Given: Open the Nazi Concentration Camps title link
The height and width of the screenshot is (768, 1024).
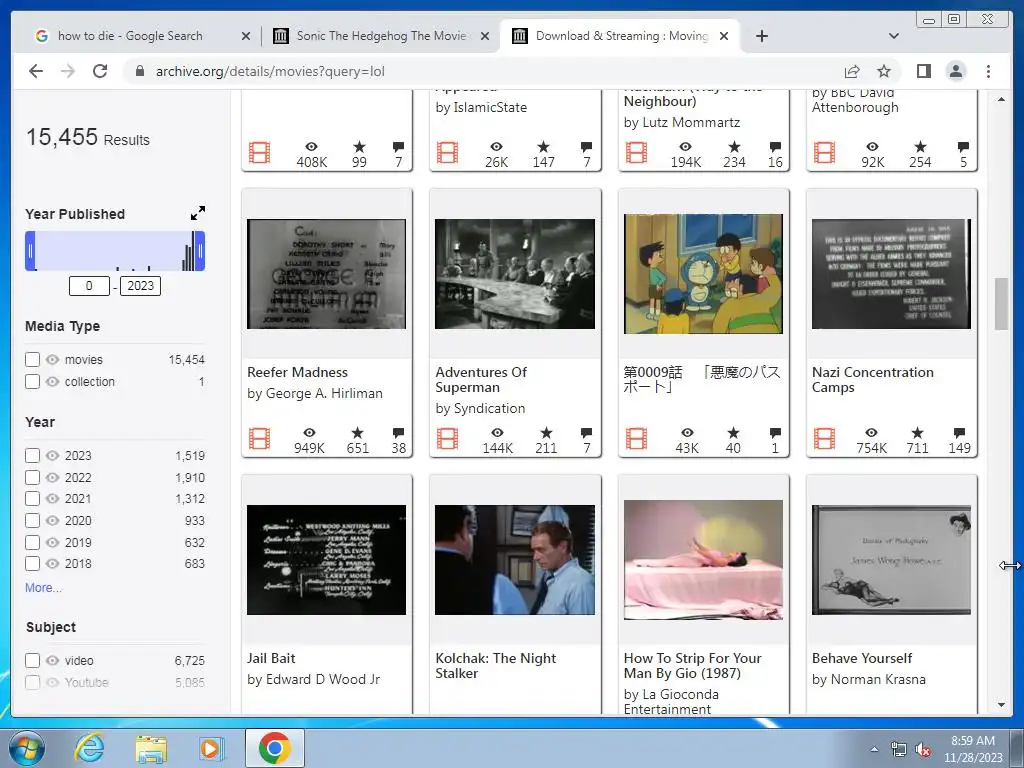Looking at the screenshot, I should click(872, 379).
